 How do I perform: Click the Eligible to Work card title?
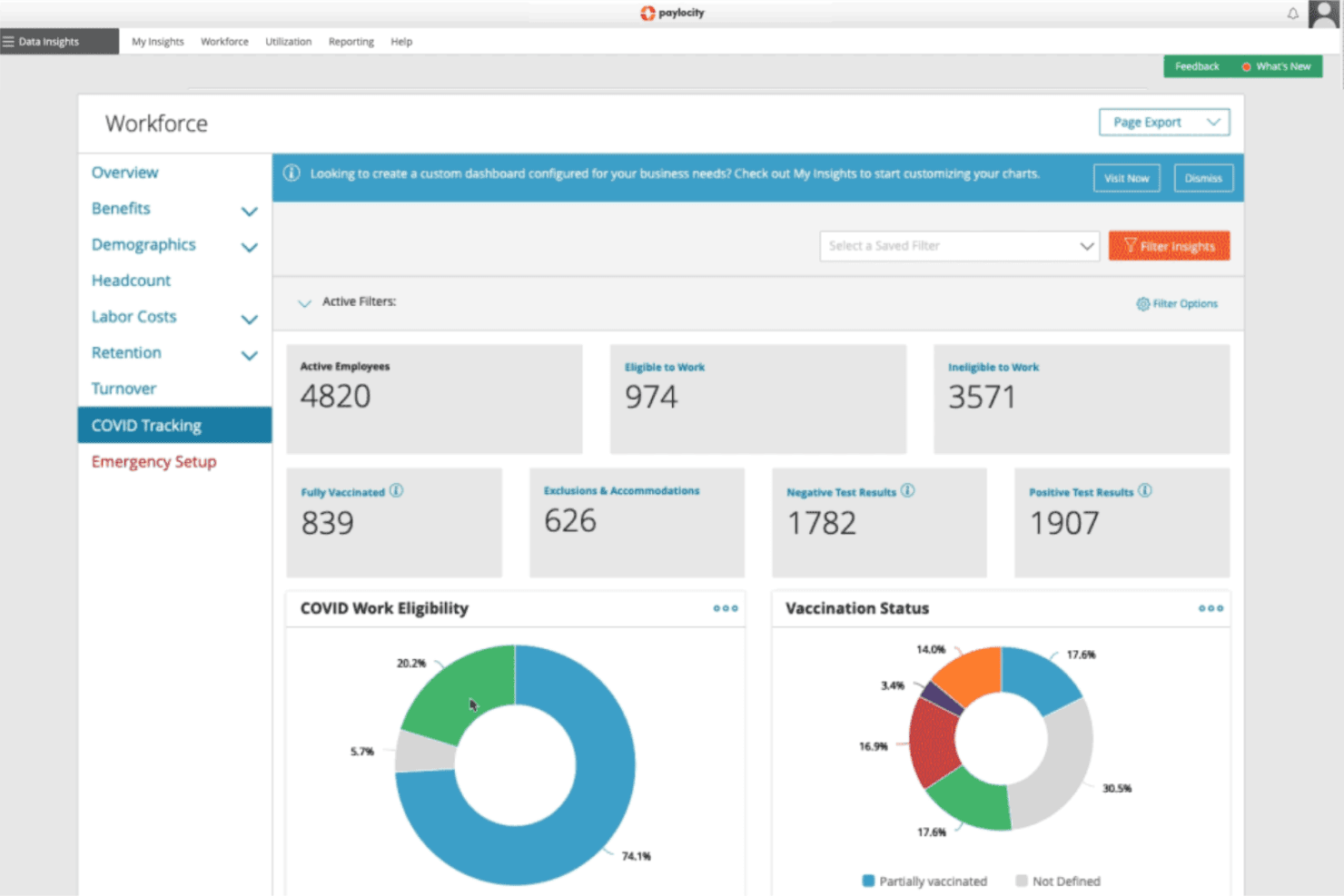pyautogui.click(x=665, y=368)
